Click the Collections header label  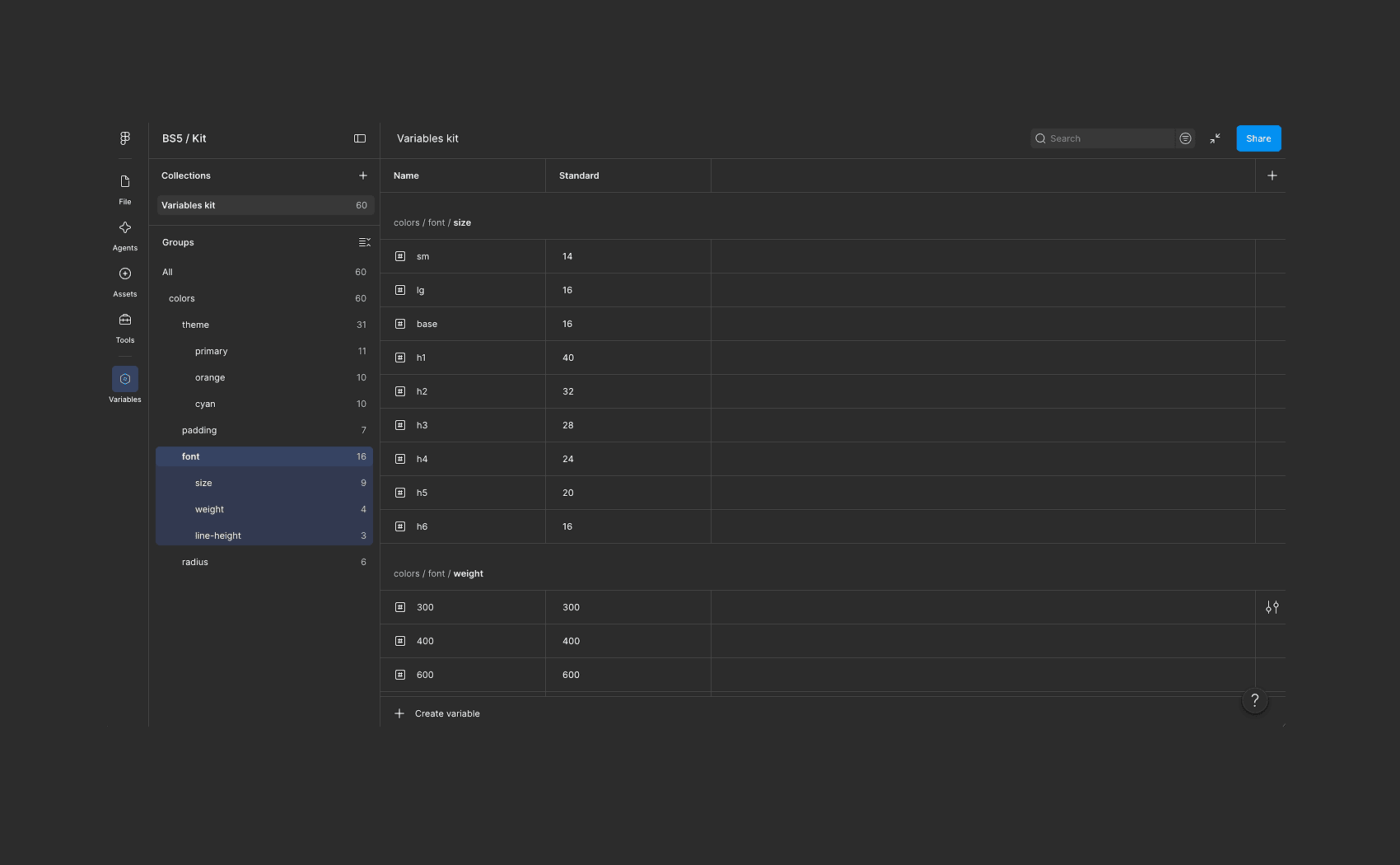(186, 175)
